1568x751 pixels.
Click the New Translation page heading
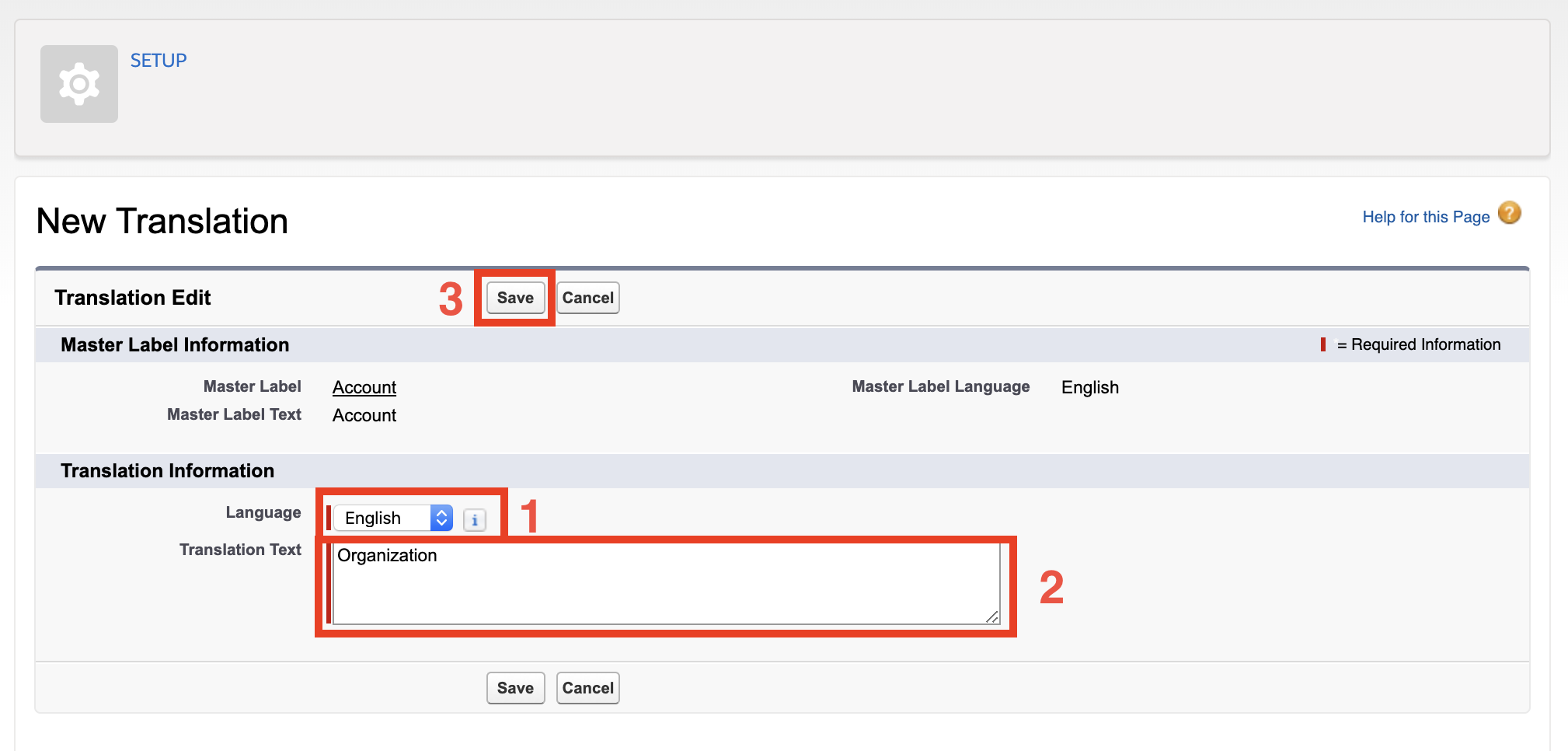[x=162, y=221]
